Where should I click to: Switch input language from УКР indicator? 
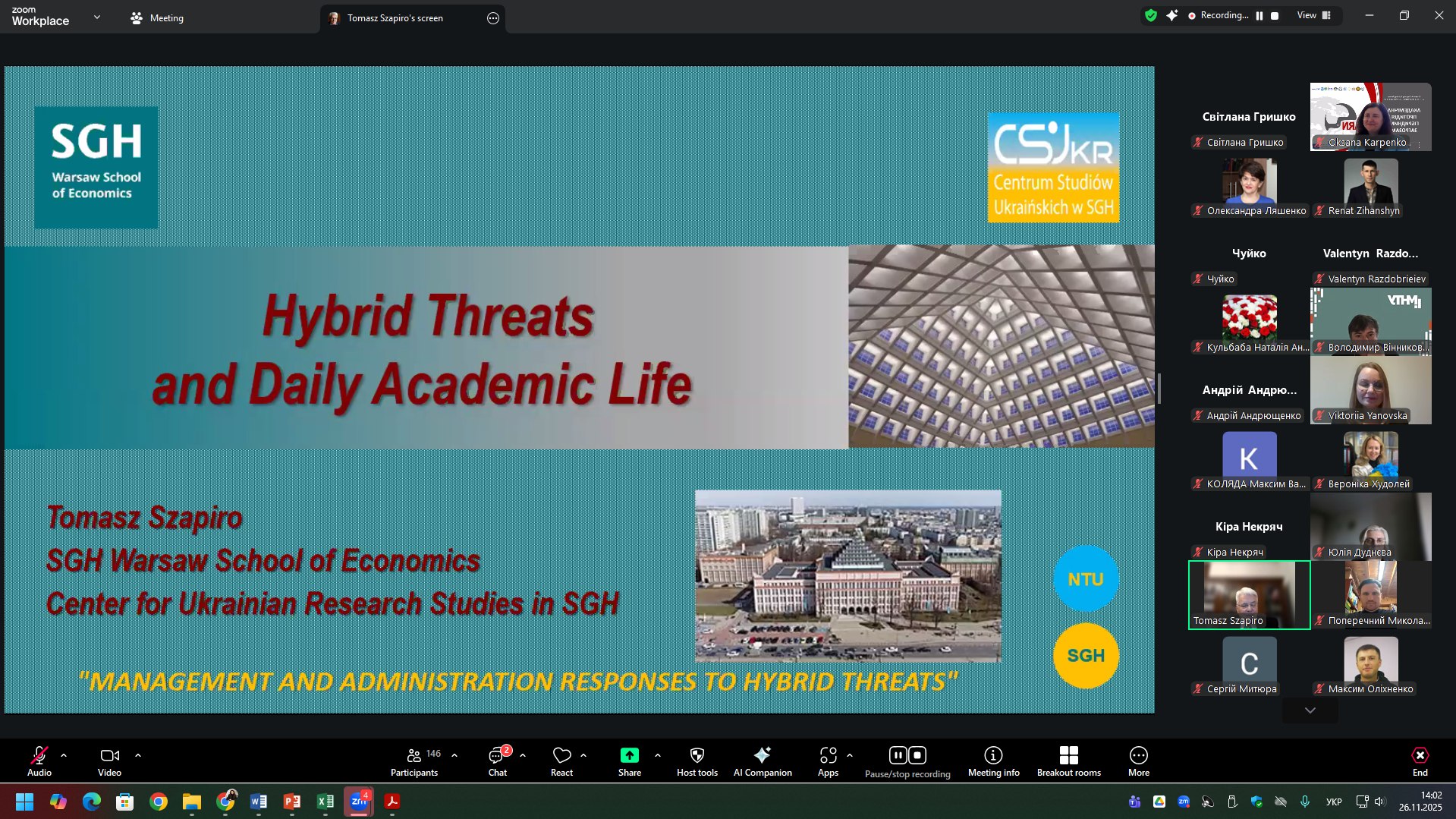click(1334, 802)
